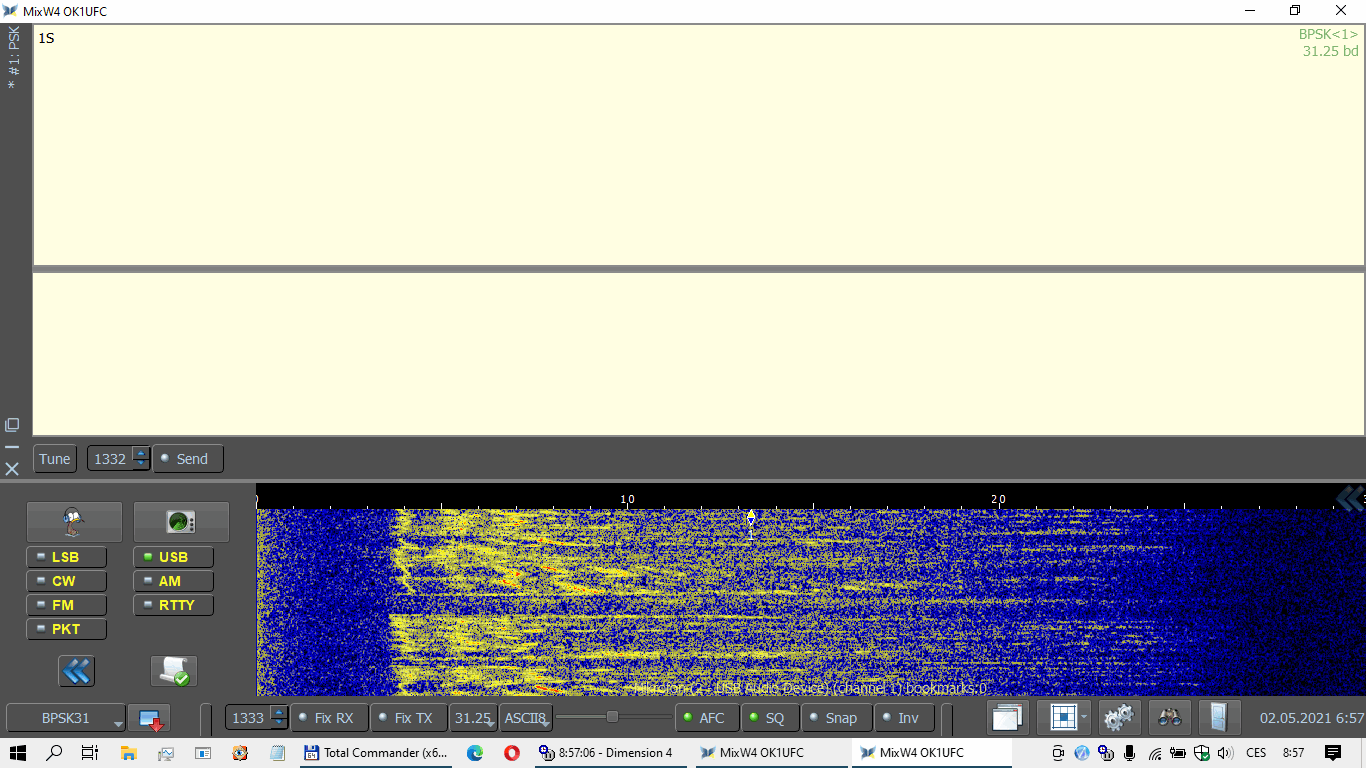This screenshot has height=768, width=1366.
Task: Enable LSB radio mode
Action: pyautogui.click(x=66, y=557)
